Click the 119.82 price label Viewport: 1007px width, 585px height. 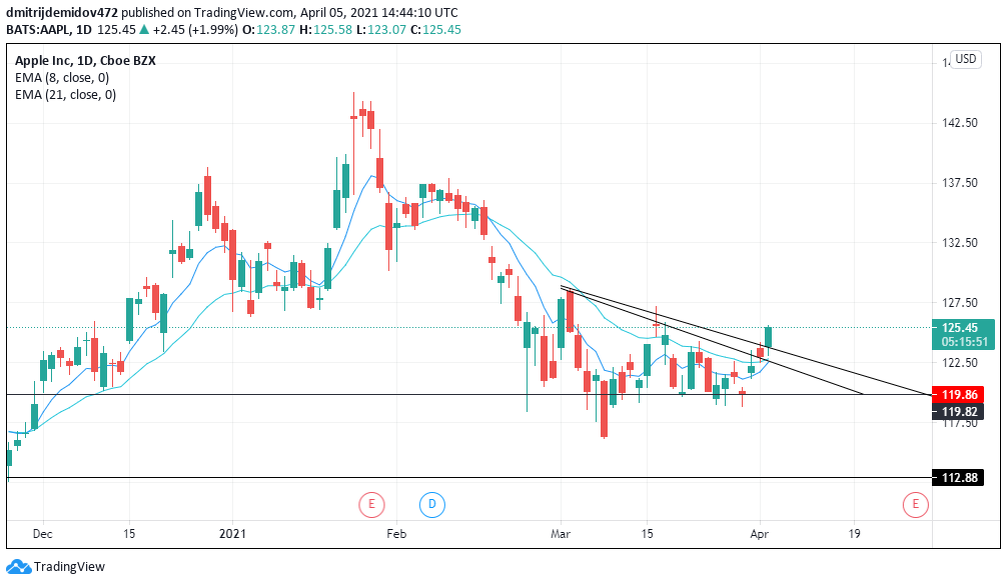tap(958, 412)
